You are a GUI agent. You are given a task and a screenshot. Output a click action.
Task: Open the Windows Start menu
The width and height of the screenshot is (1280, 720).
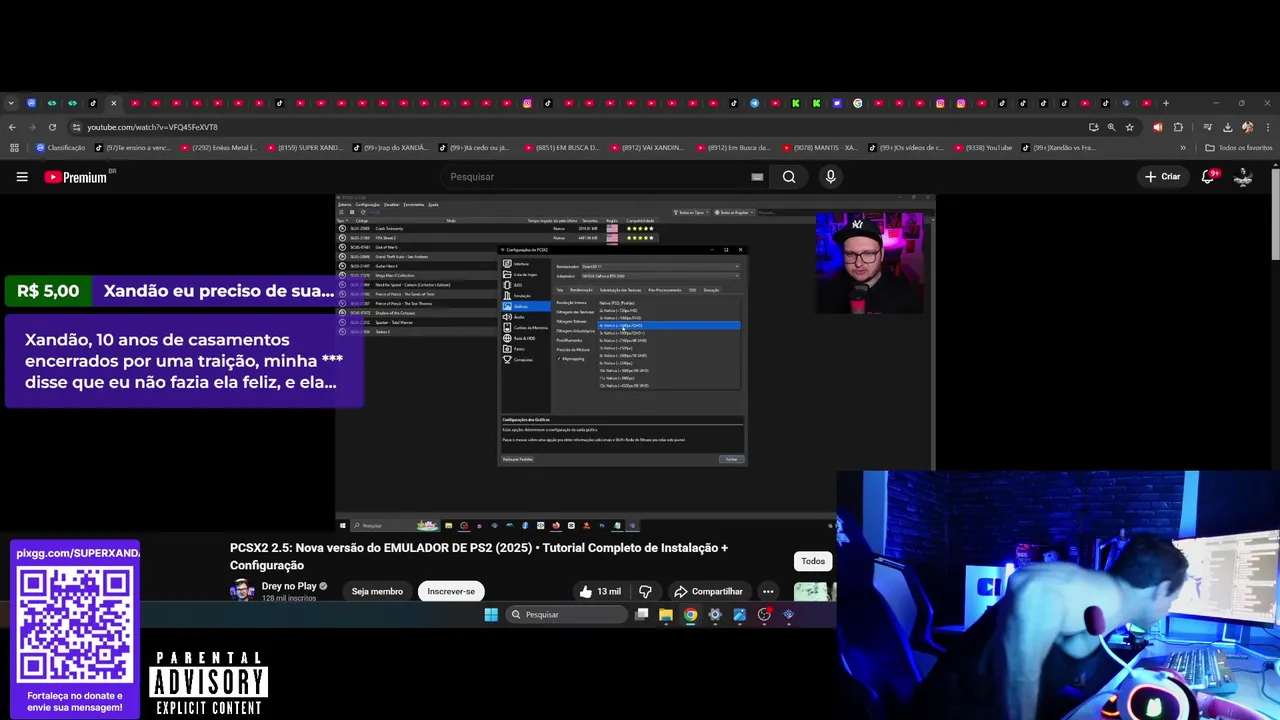coord(491,614)
